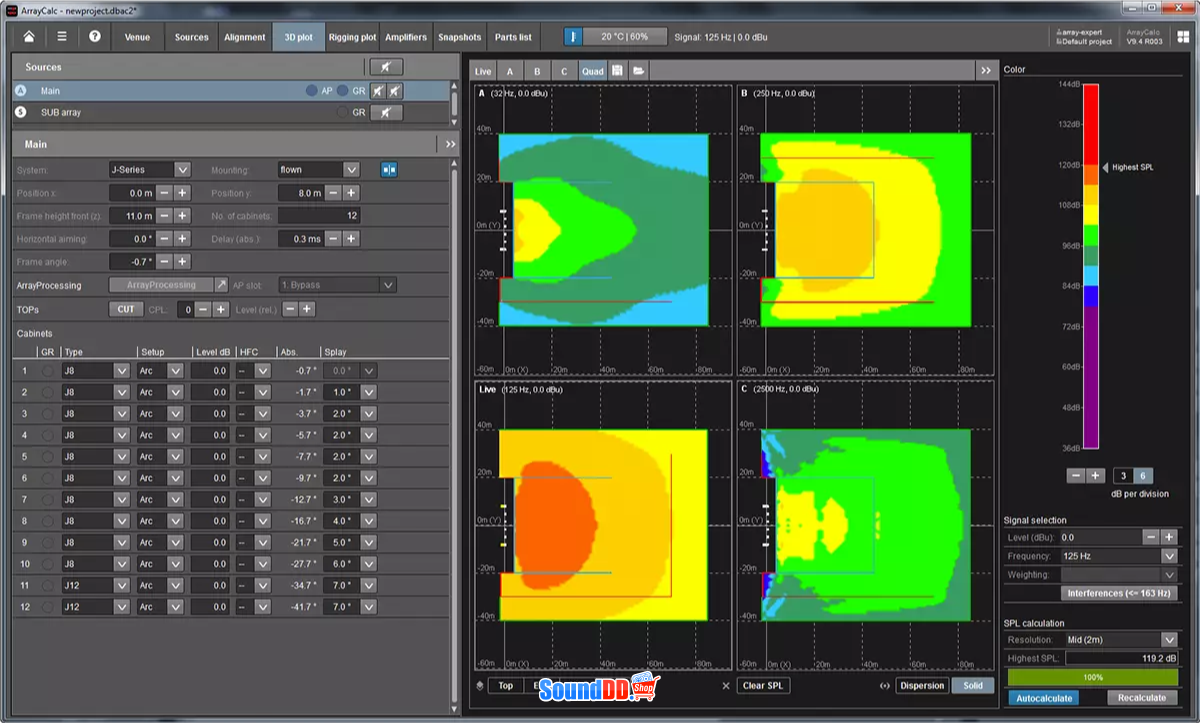
Task: Open the Rigging plot tab
Action: [x=352, y=37]
